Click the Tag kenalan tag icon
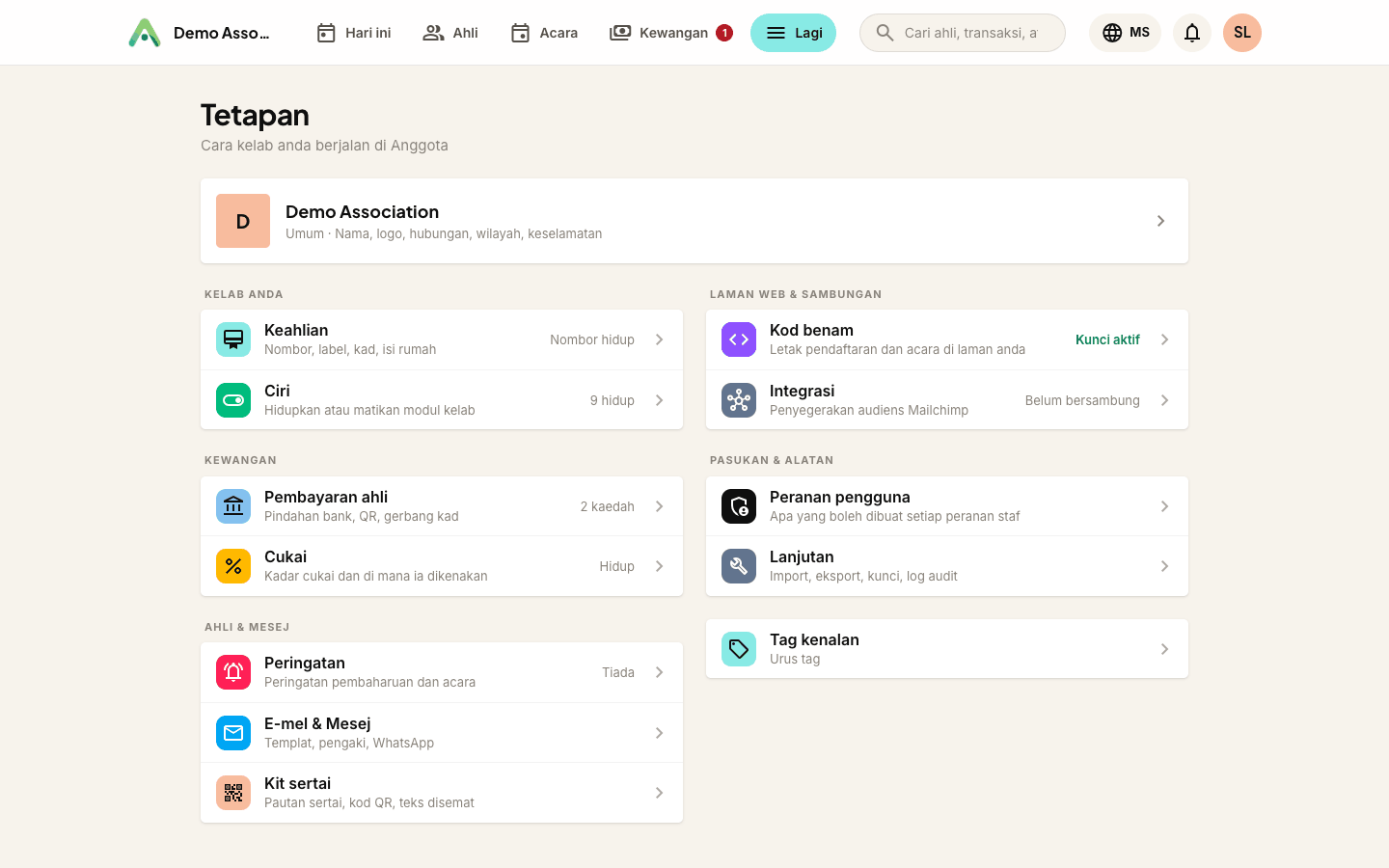Image resolution: width=1389 pixels, height=868 pixels. [x=739, y=649]
